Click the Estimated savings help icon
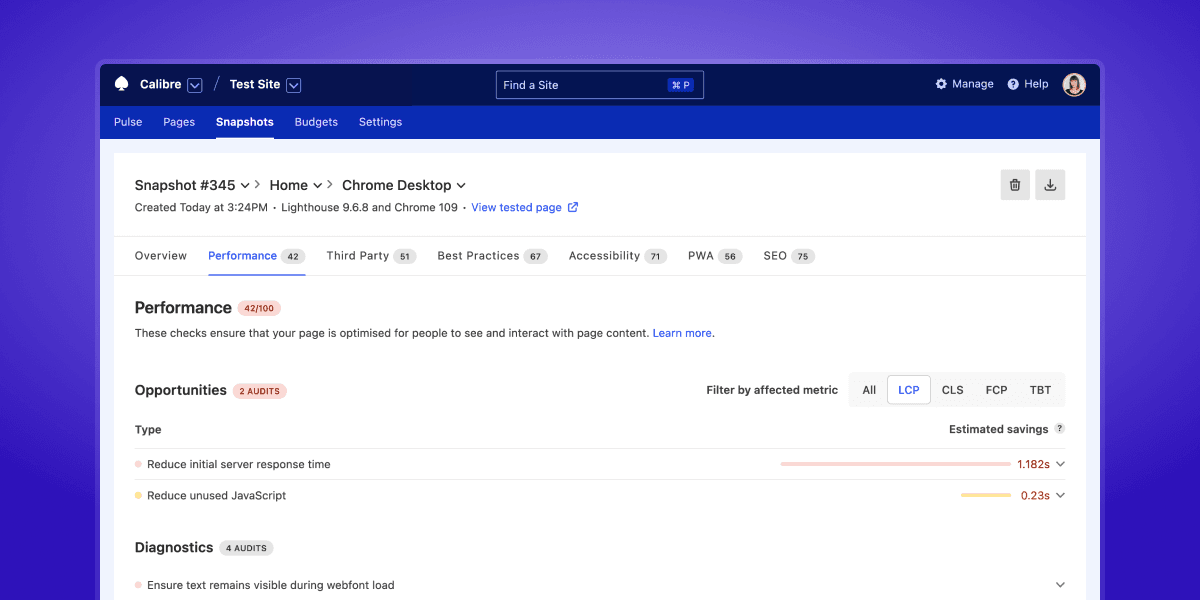 [1060, 428]
